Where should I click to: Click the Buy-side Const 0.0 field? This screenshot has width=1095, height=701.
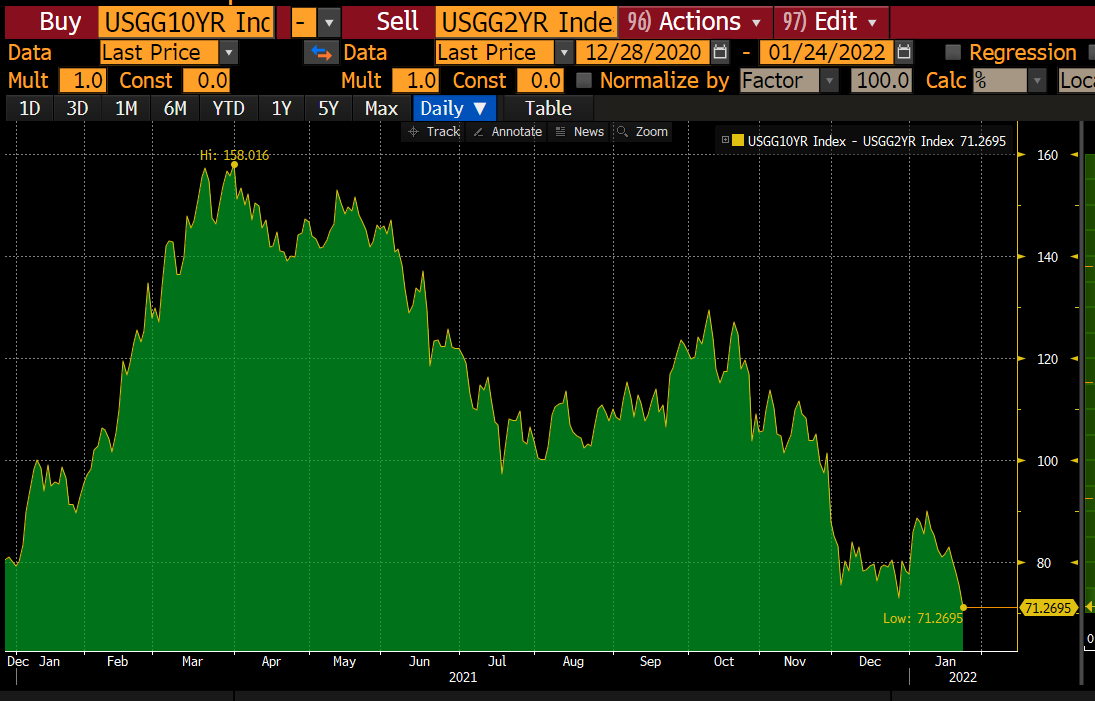tap(206, 80)
